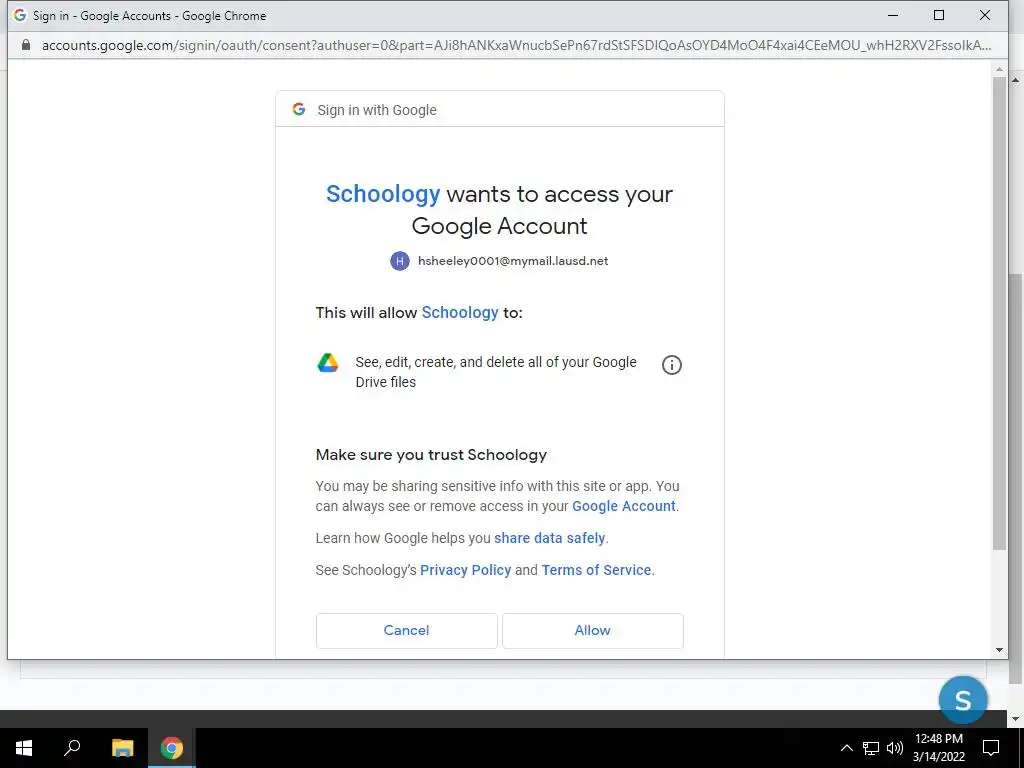Open Schoology link in the heading
Viewport: 1024px width, 768px height.
point(383,194)
